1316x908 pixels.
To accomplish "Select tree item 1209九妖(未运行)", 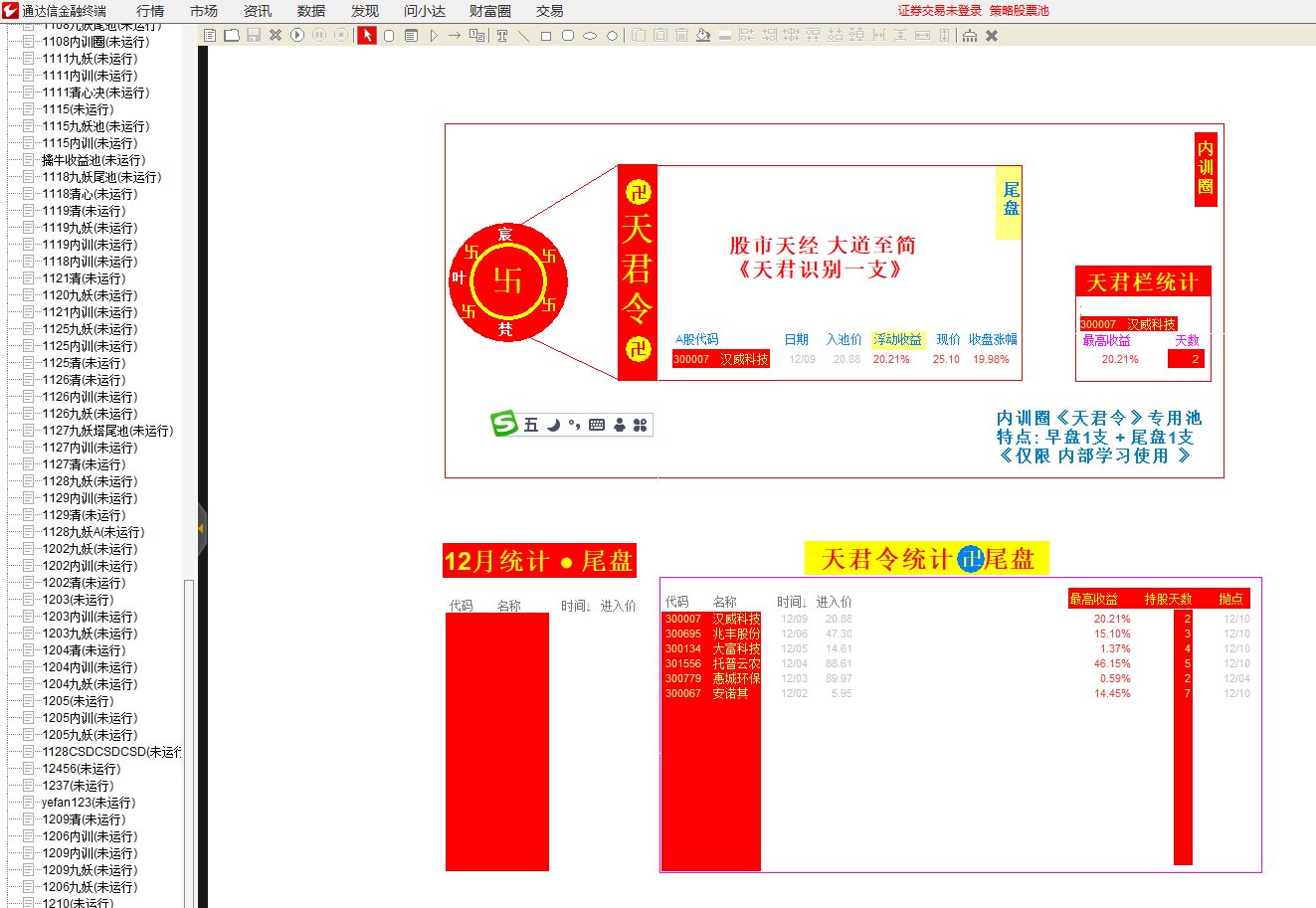I will click(x=90, y=870).
